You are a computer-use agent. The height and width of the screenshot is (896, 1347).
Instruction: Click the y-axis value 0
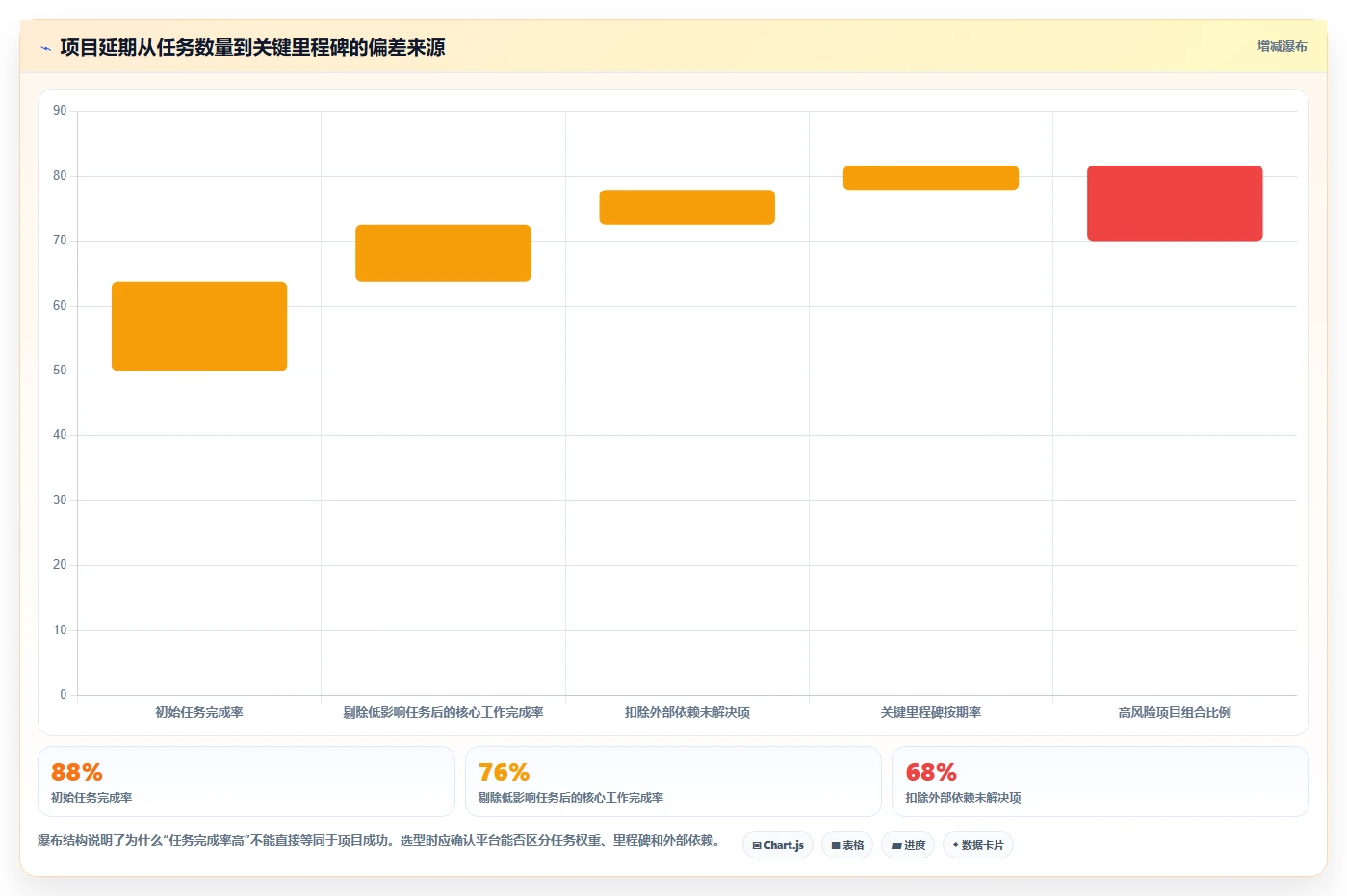point(64,695)
